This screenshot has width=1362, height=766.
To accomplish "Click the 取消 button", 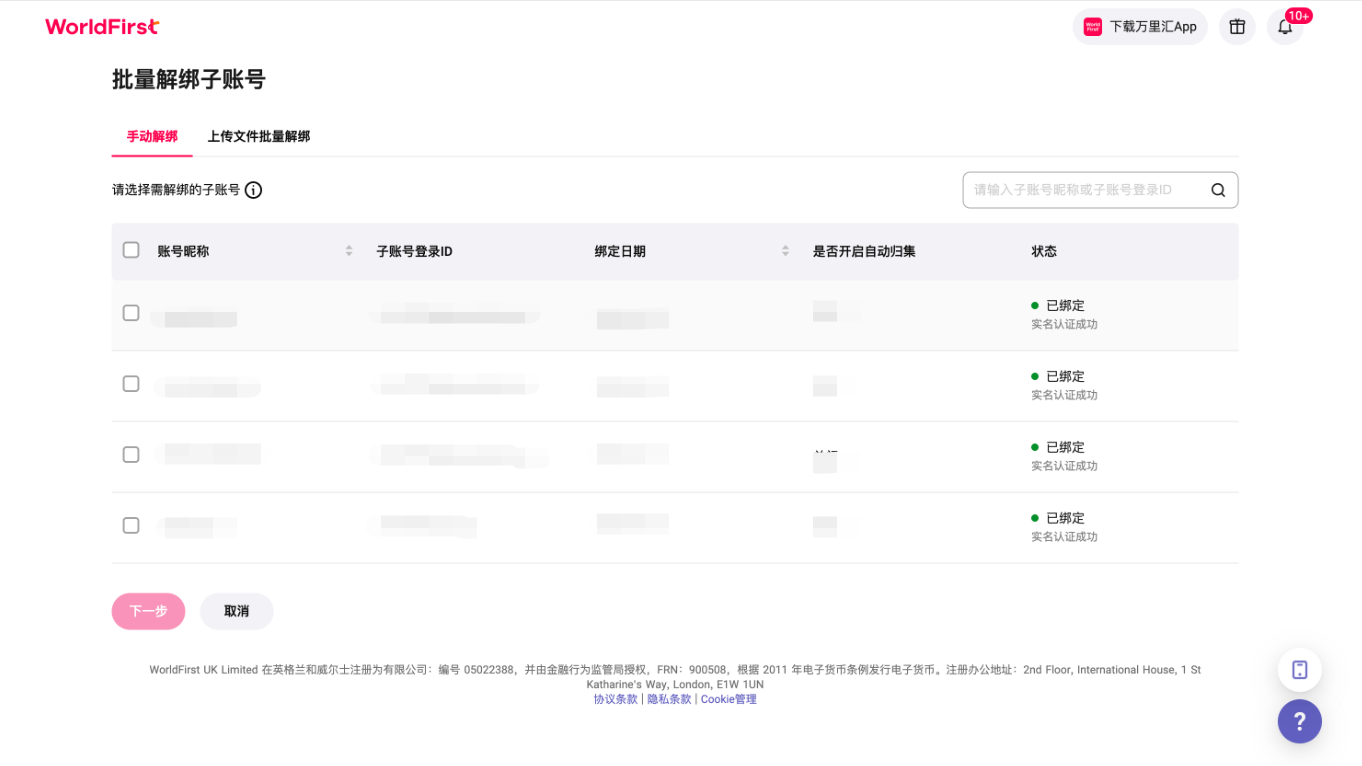I will pos(236,611).
